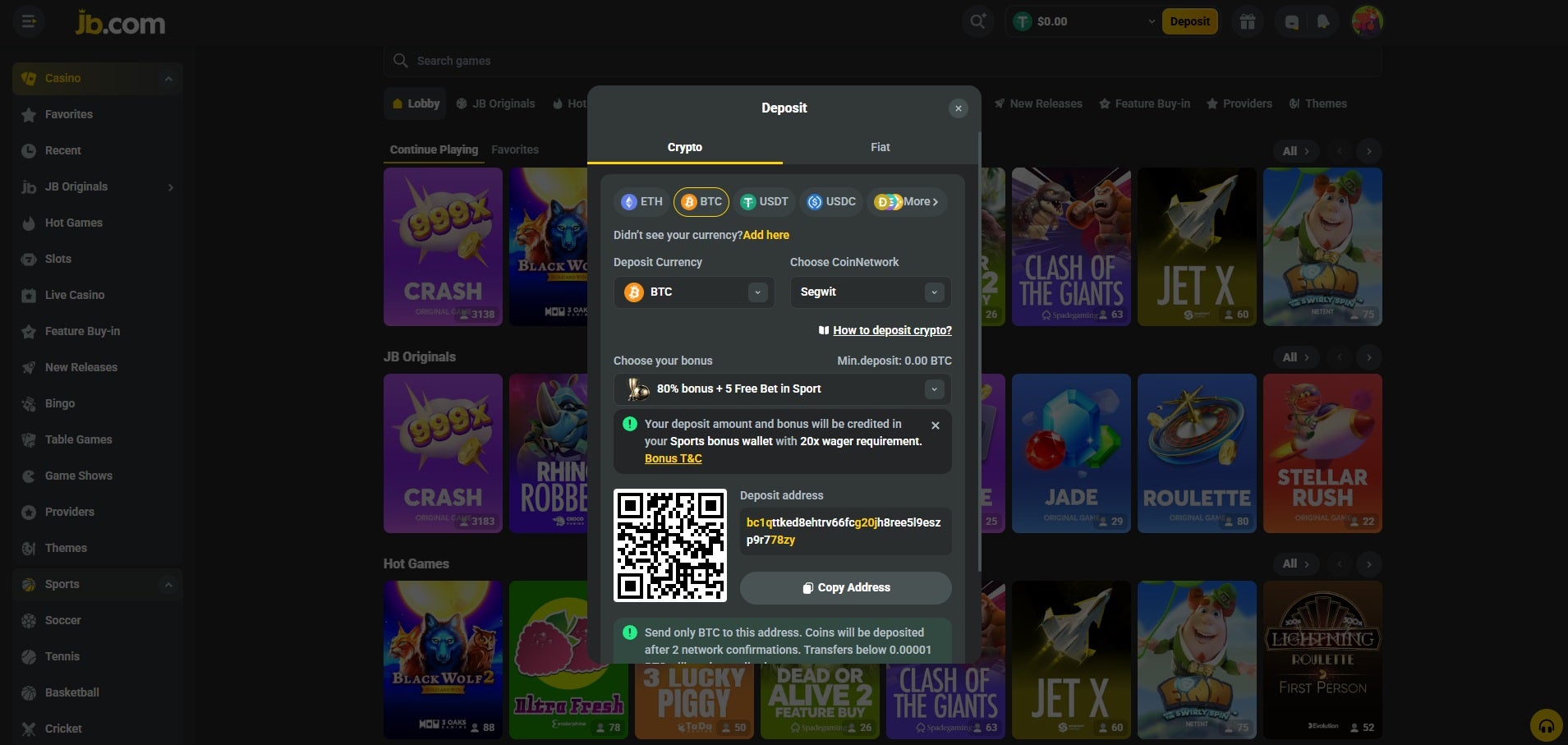This screenshot has width=1568, height=745.
Task: Open Slots in the sidebar
Action: pos(97,259)
